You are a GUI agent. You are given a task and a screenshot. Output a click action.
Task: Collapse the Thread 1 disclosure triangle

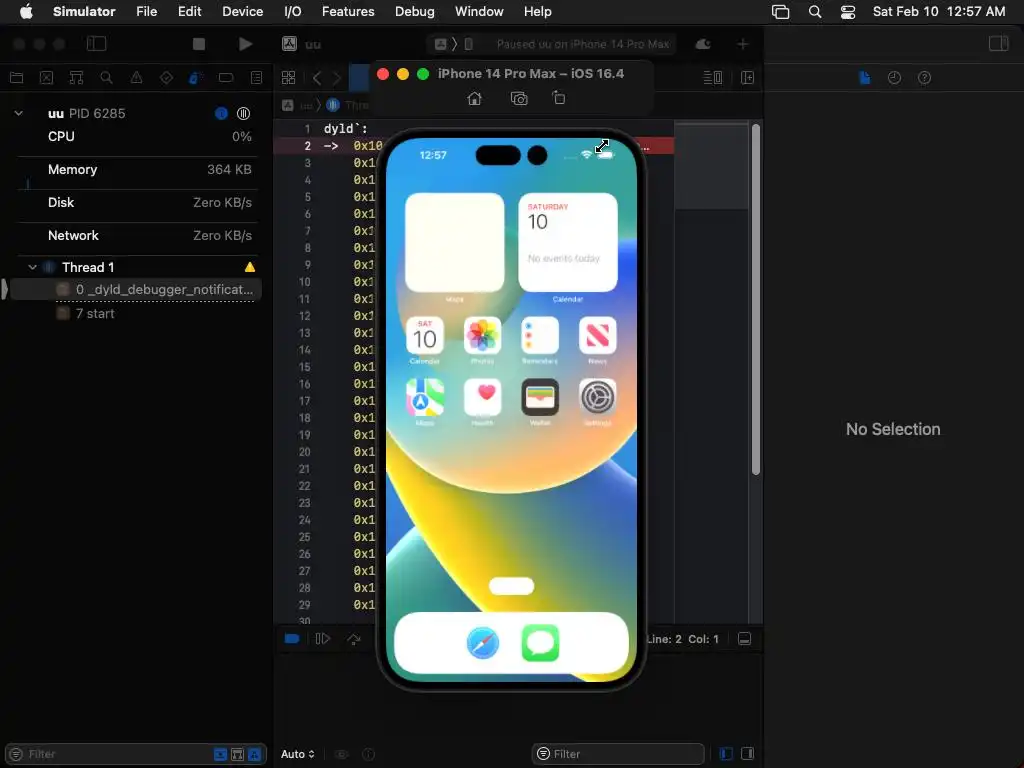pyautogui.click(x=32, y=267)
